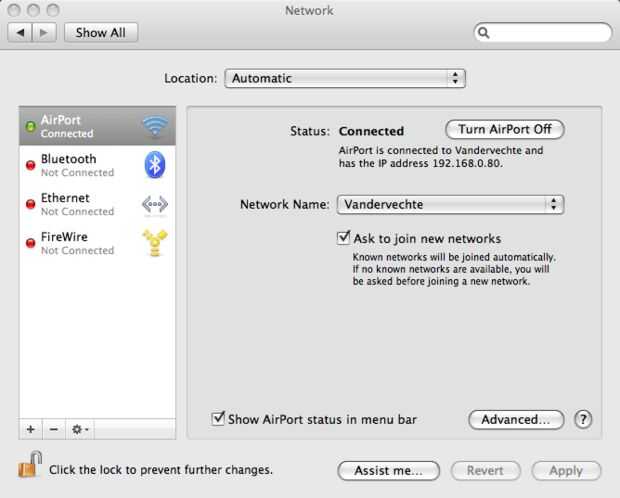Click Show All button
620x498 pixels.
[x=101, y=32]
